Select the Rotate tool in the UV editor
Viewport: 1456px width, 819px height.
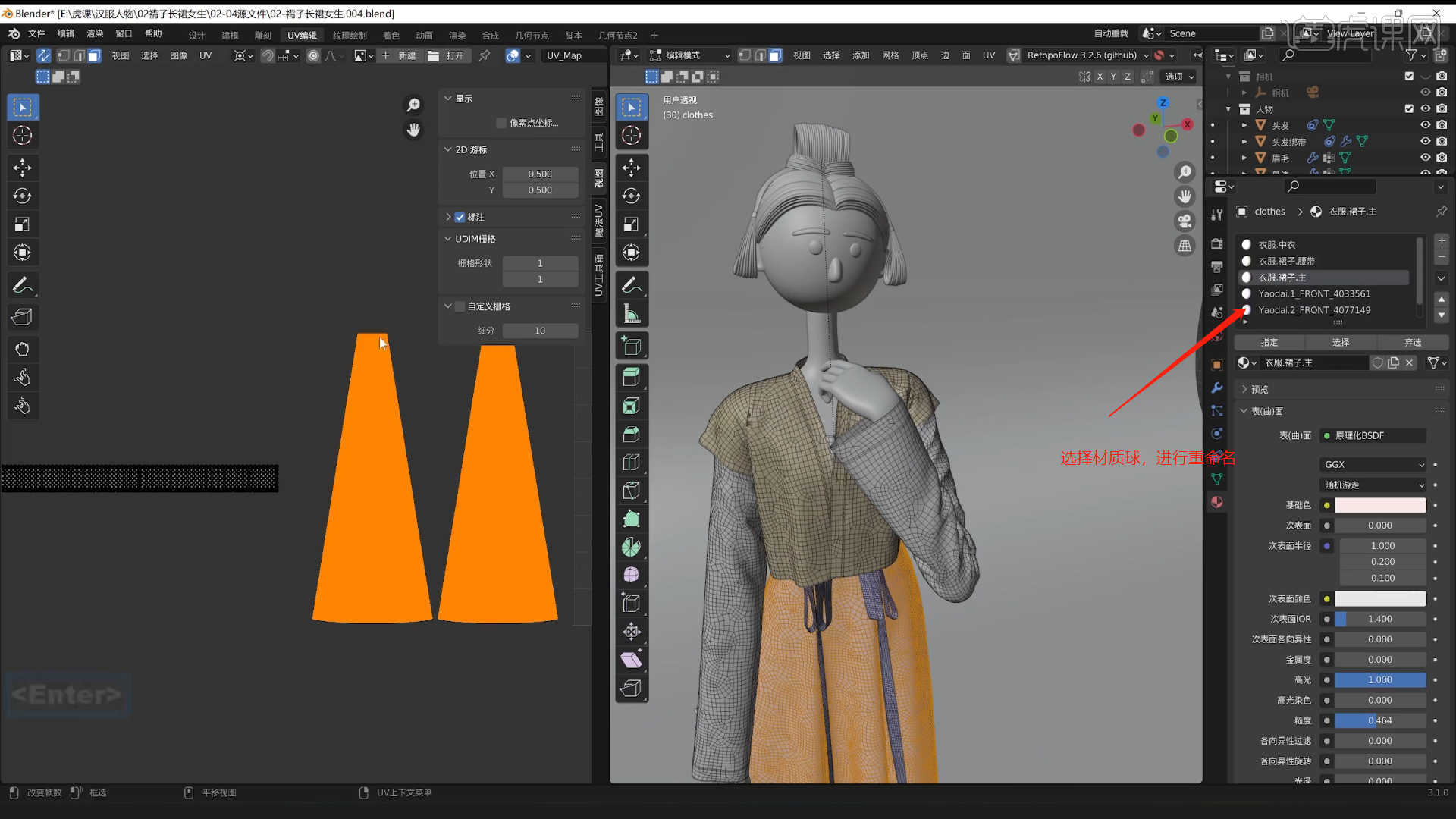pyautogui.click(x=23, y=195)
